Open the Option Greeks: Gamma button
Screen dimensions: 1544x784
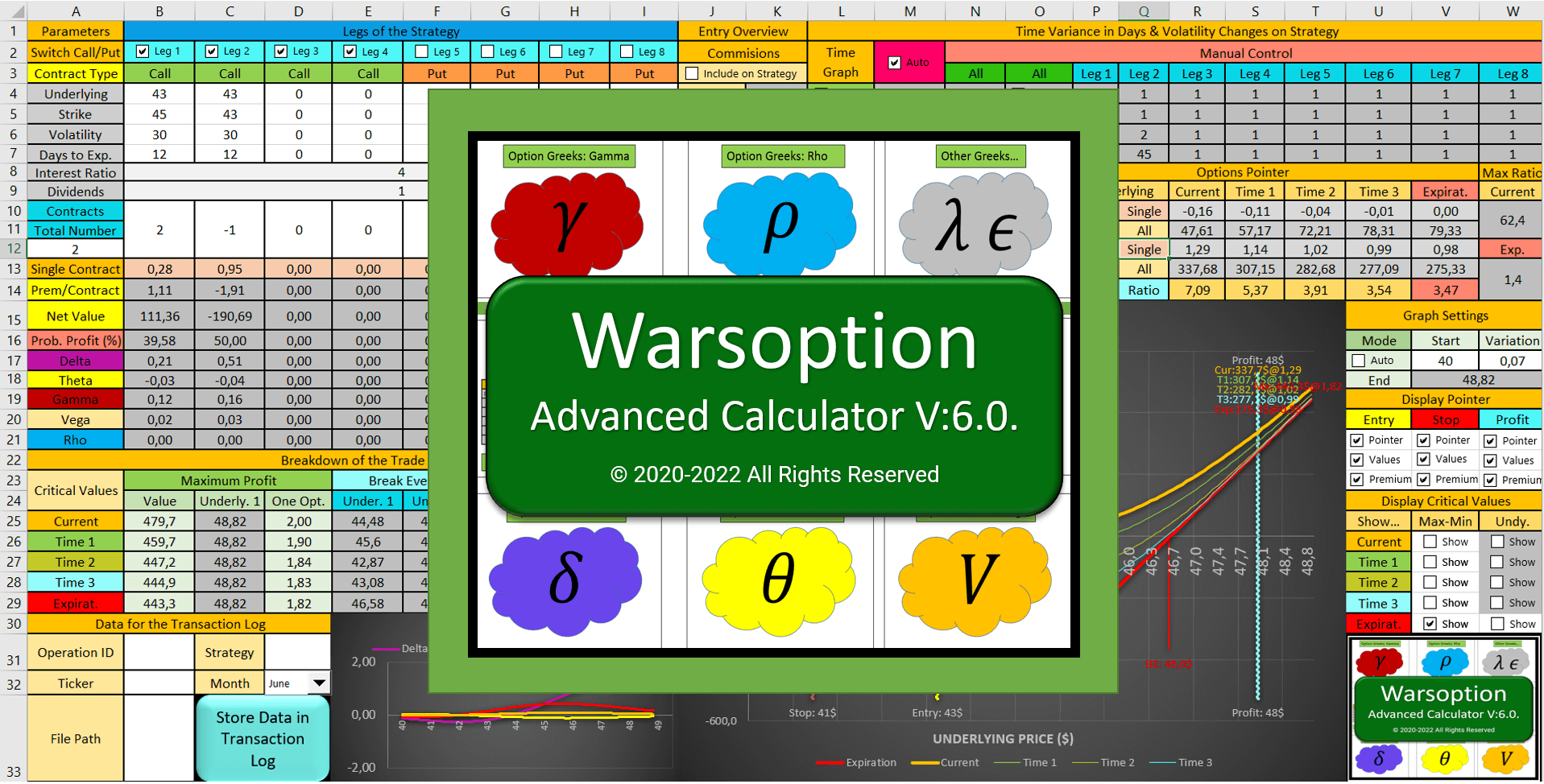[x=569, y=156]
